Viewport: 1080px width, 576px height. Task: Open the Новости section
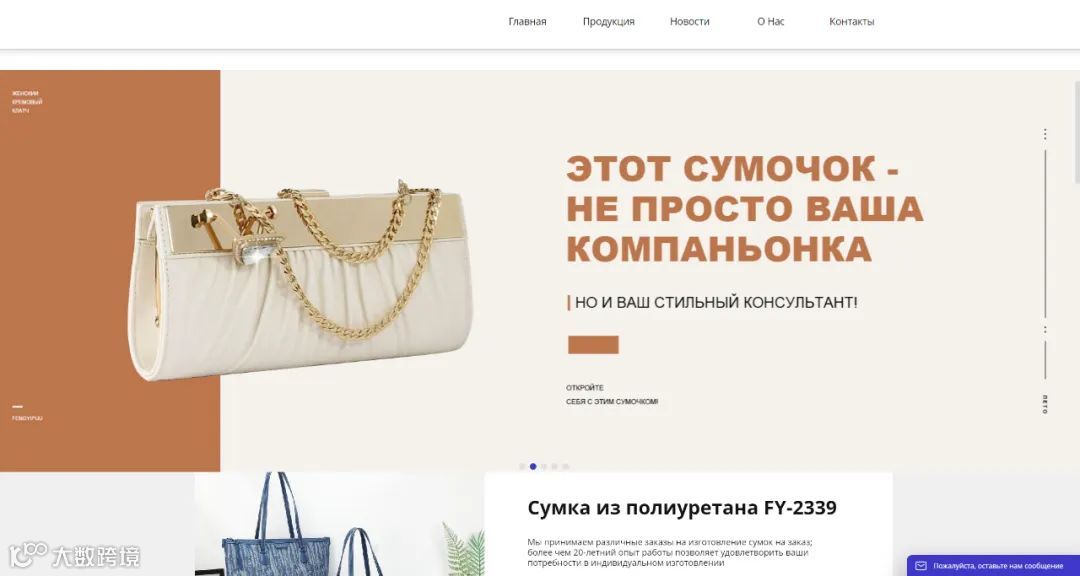[x=689, y=21]
